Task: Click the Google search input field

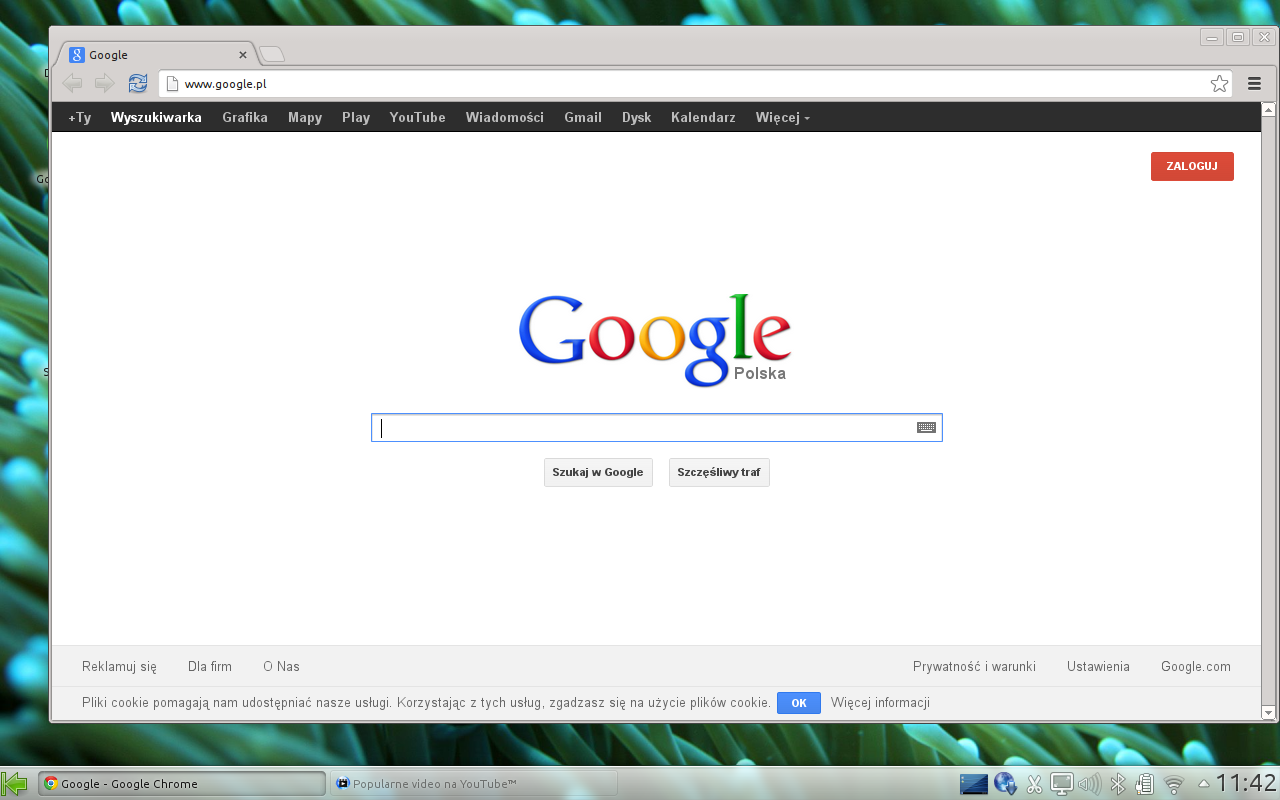Action: click(x=656, y=428)
